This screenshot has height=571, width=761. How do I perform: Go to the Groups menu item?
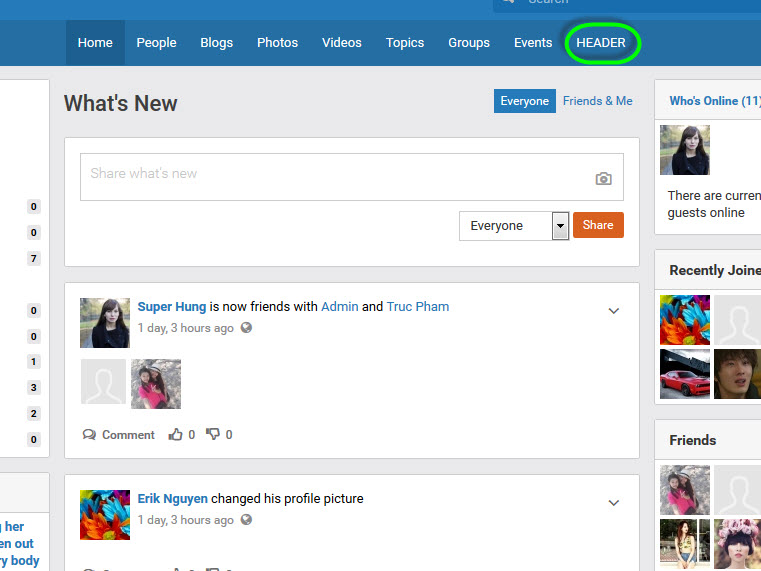469,43
